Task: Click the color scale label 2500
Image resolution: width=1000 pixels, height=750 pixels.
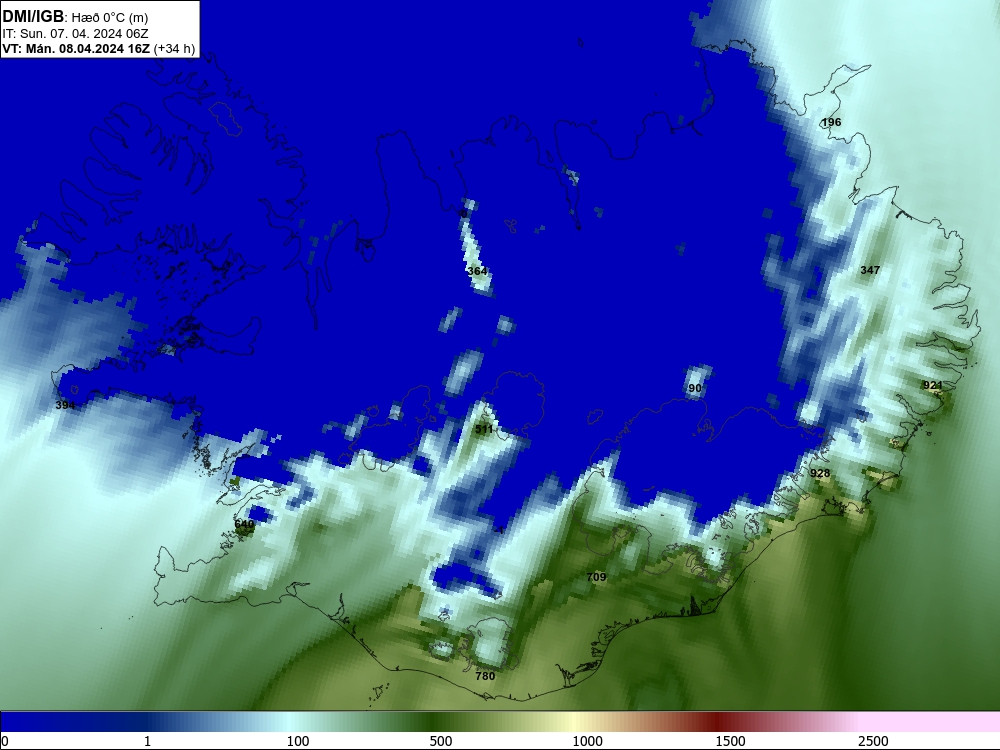Action: (x=873, y=741)
